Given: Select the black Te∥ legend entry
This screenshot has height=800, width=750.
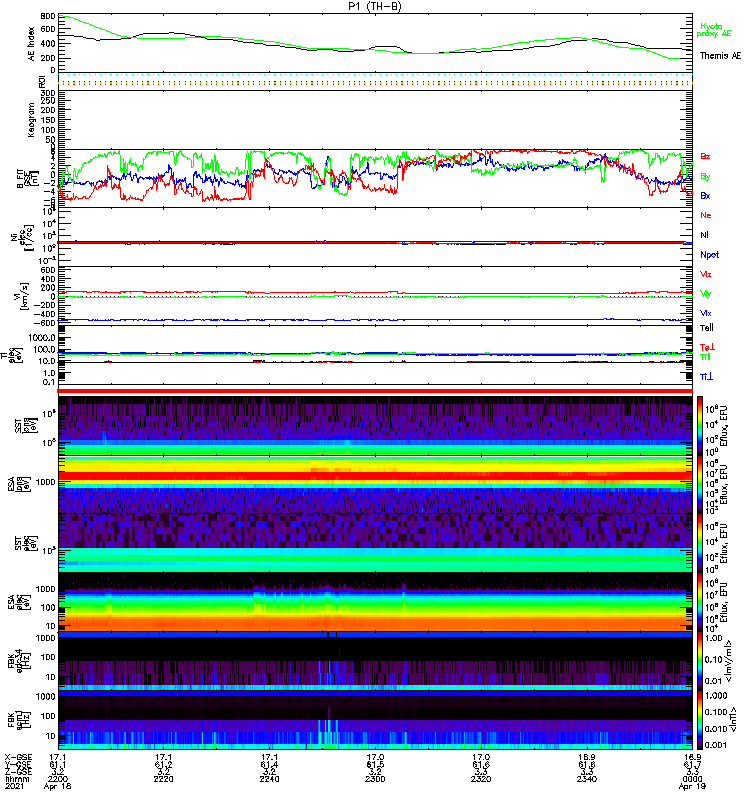Looking at the screenshot, I should pyautogui.click(x=707, y=328).
